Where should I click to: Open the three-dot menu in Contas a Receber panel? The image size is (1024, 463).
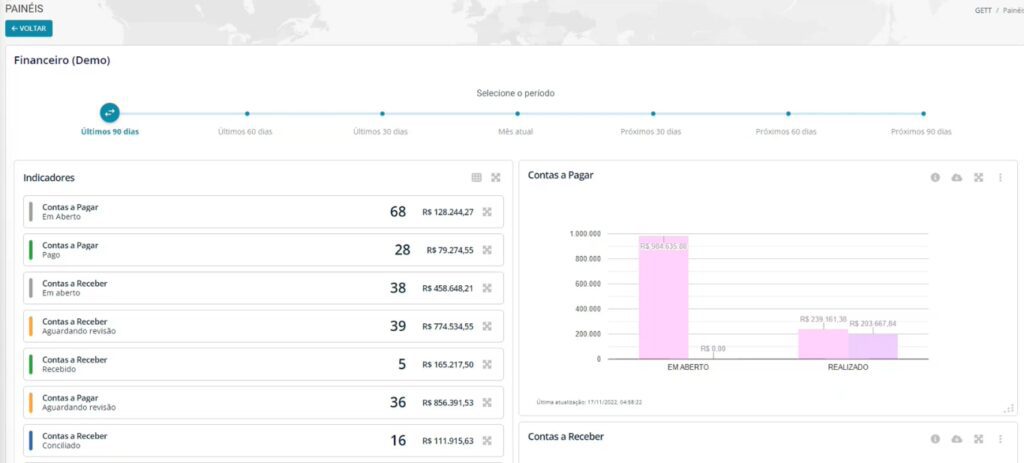(1000, 439)
